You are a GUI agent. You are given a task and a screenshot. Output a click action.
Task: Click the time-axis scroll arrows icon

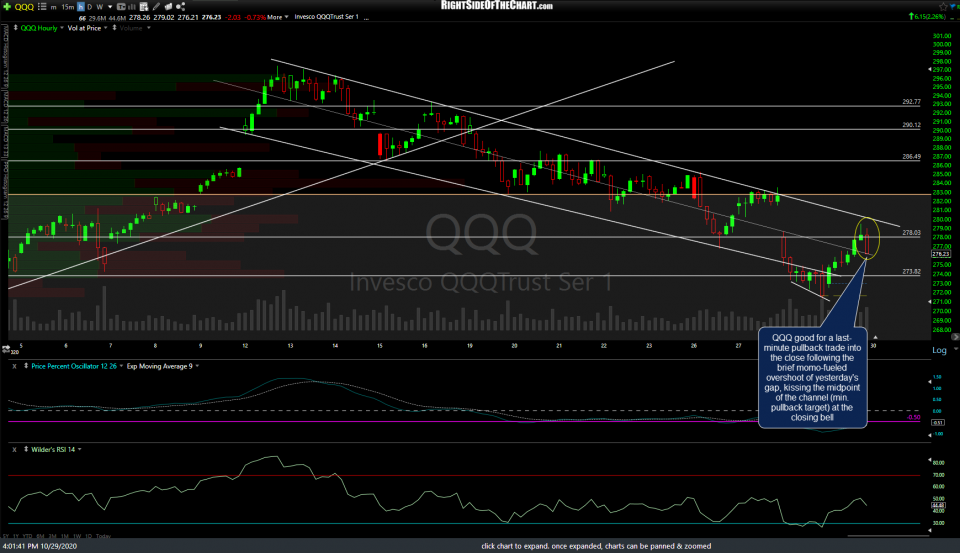click(6, 348)
